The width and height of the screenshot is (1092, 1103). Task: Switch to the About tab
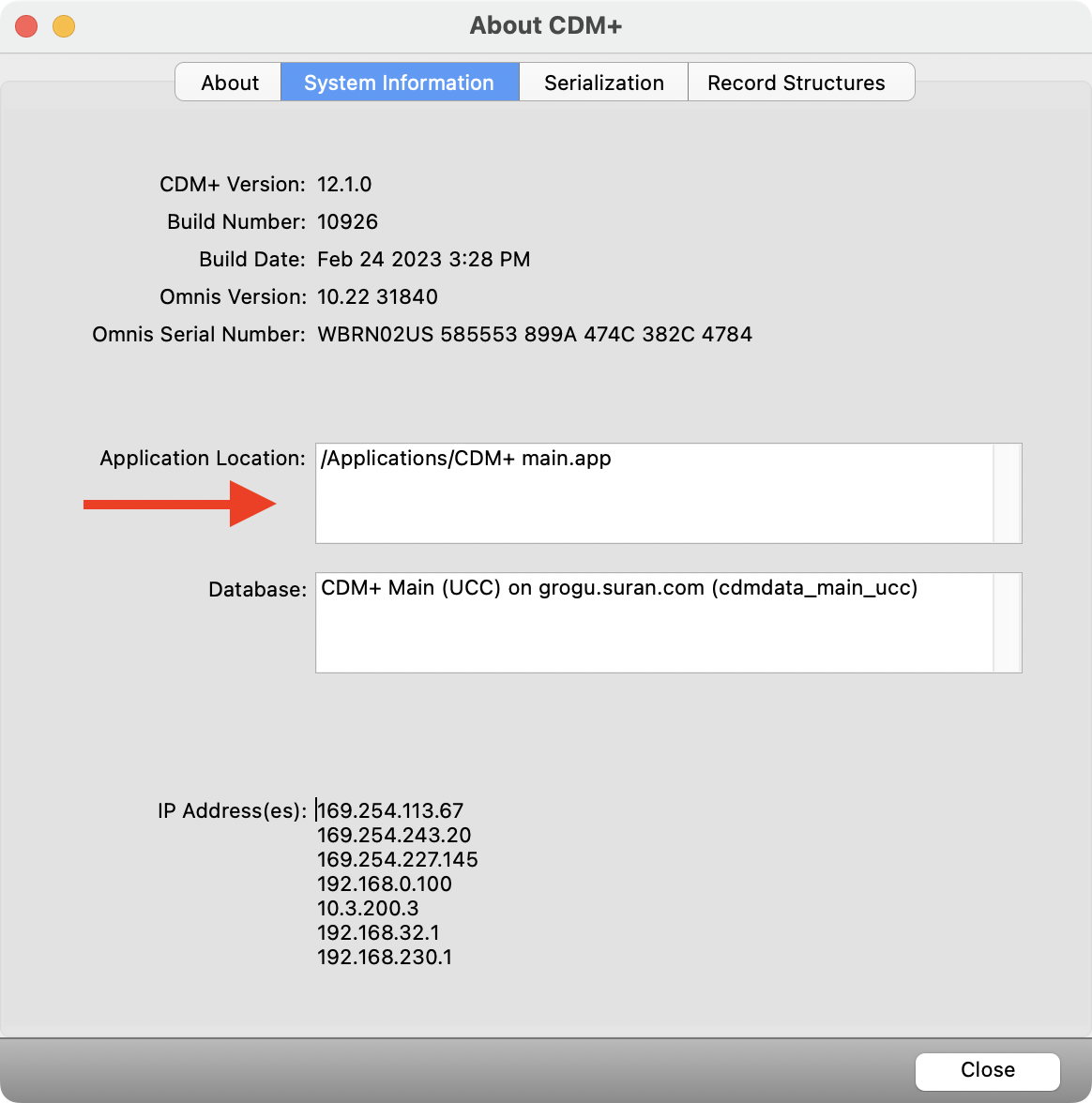pos(228,82)
